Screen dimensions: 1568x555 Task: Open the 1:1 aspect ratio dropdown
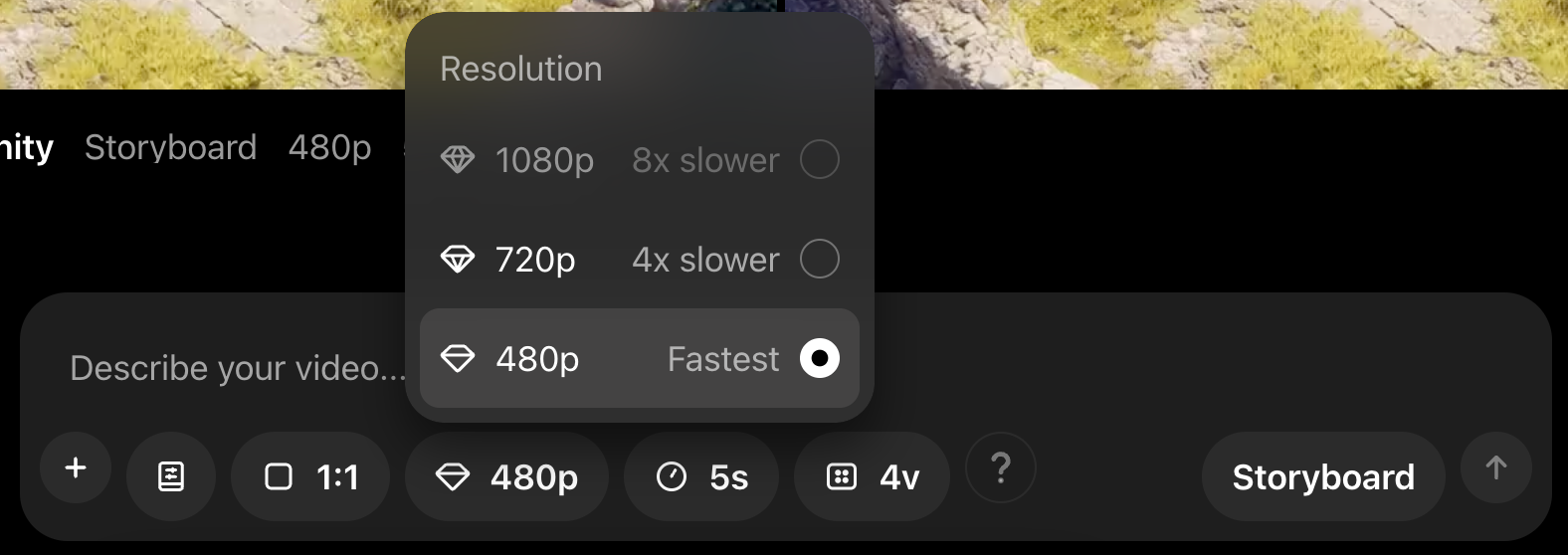[x=310, y=477]
